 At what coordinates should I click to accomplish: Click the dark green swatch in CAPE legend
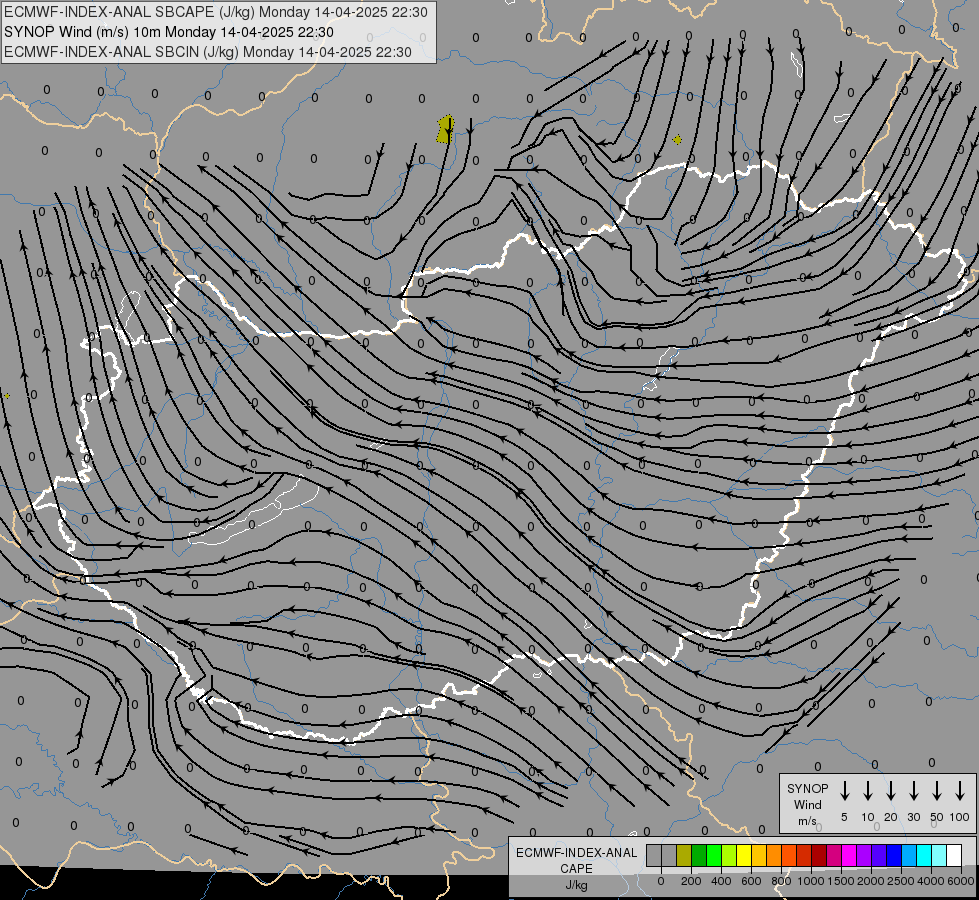click(x=699, y=855)
